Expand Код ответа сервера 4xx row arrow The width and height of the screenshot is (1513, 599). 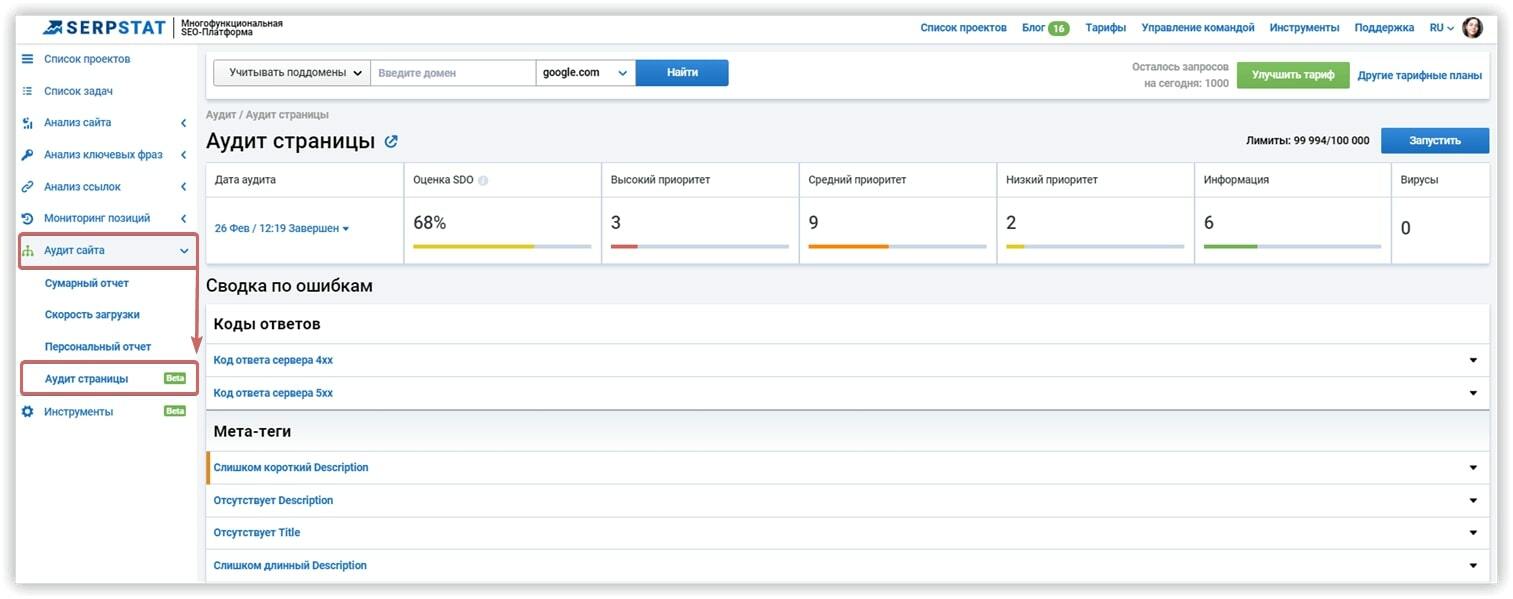(1473, 360)
